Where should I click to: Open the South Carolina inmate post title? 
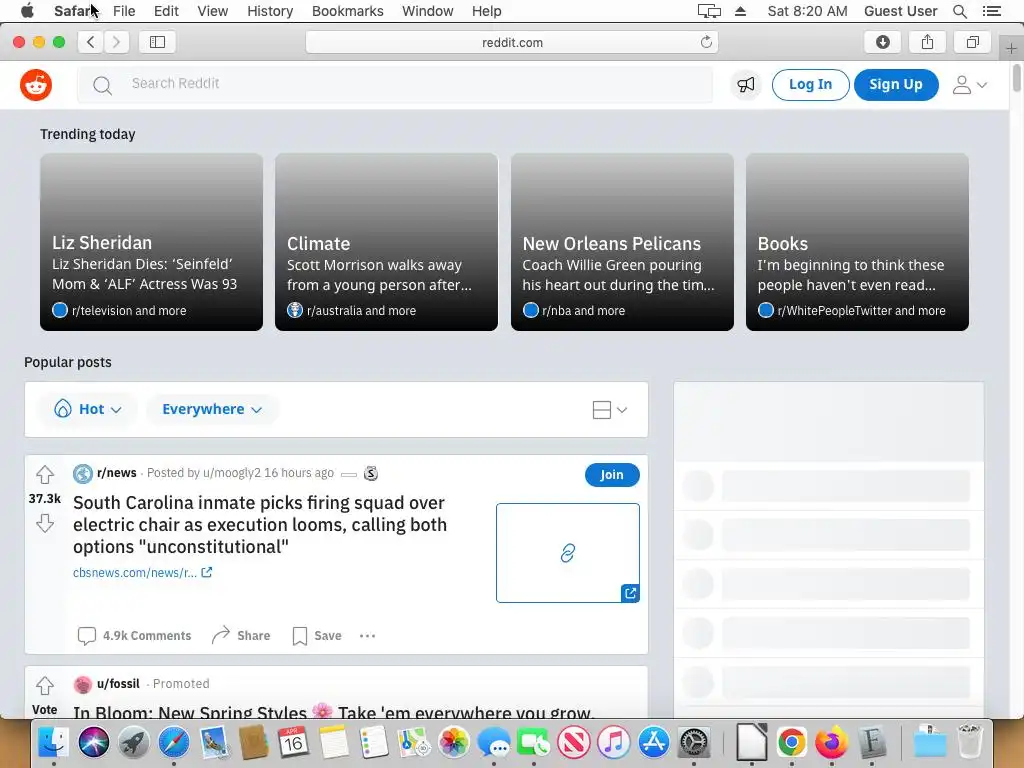(260, 524)
